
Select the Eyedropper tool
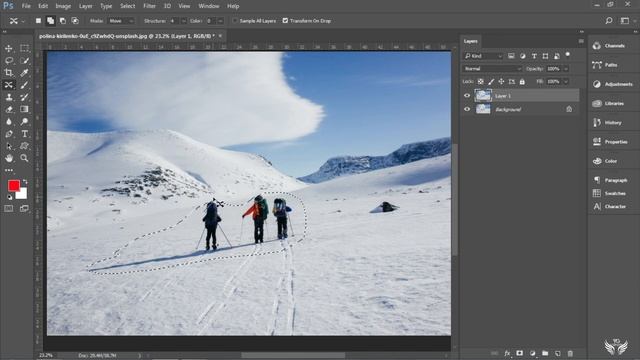[24, 73]
